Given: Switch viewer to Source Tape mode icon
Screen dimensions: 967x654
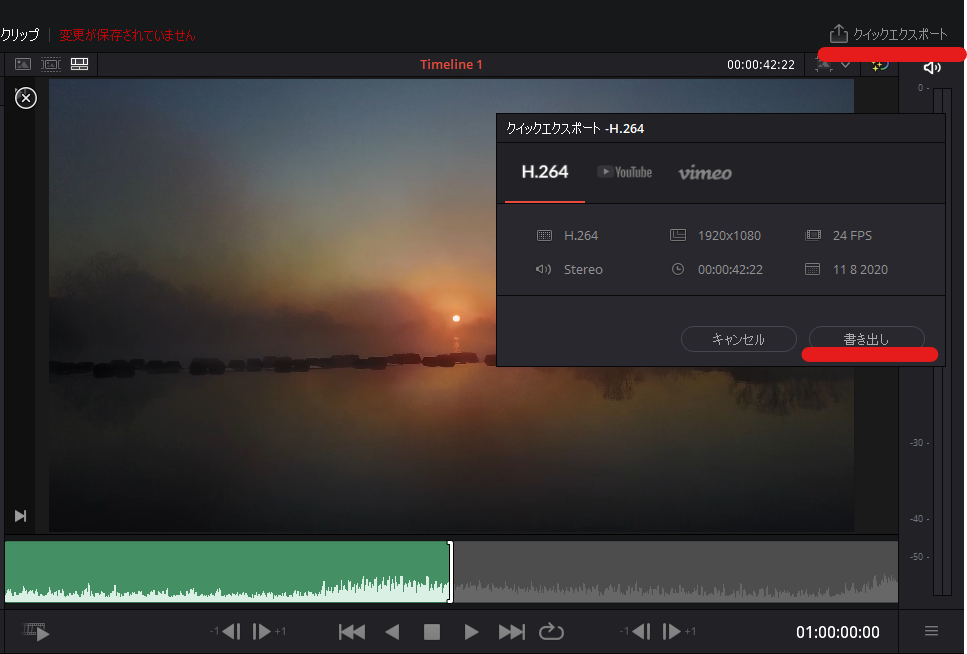Looking at the screenshot, I should click(x=51, y=64).
